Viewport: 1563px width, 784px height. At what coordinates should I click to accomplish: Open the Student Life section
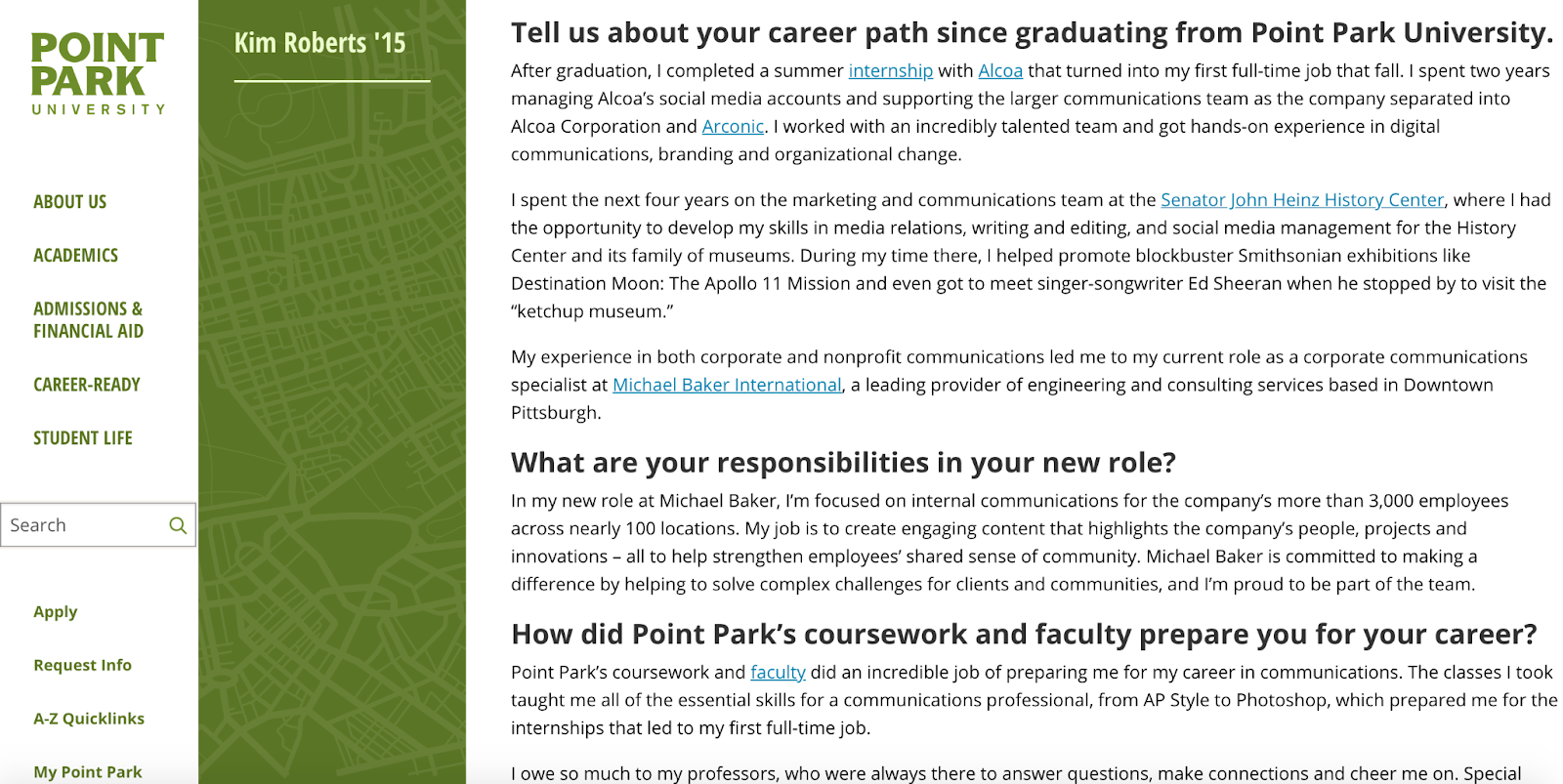coord(83,438)
